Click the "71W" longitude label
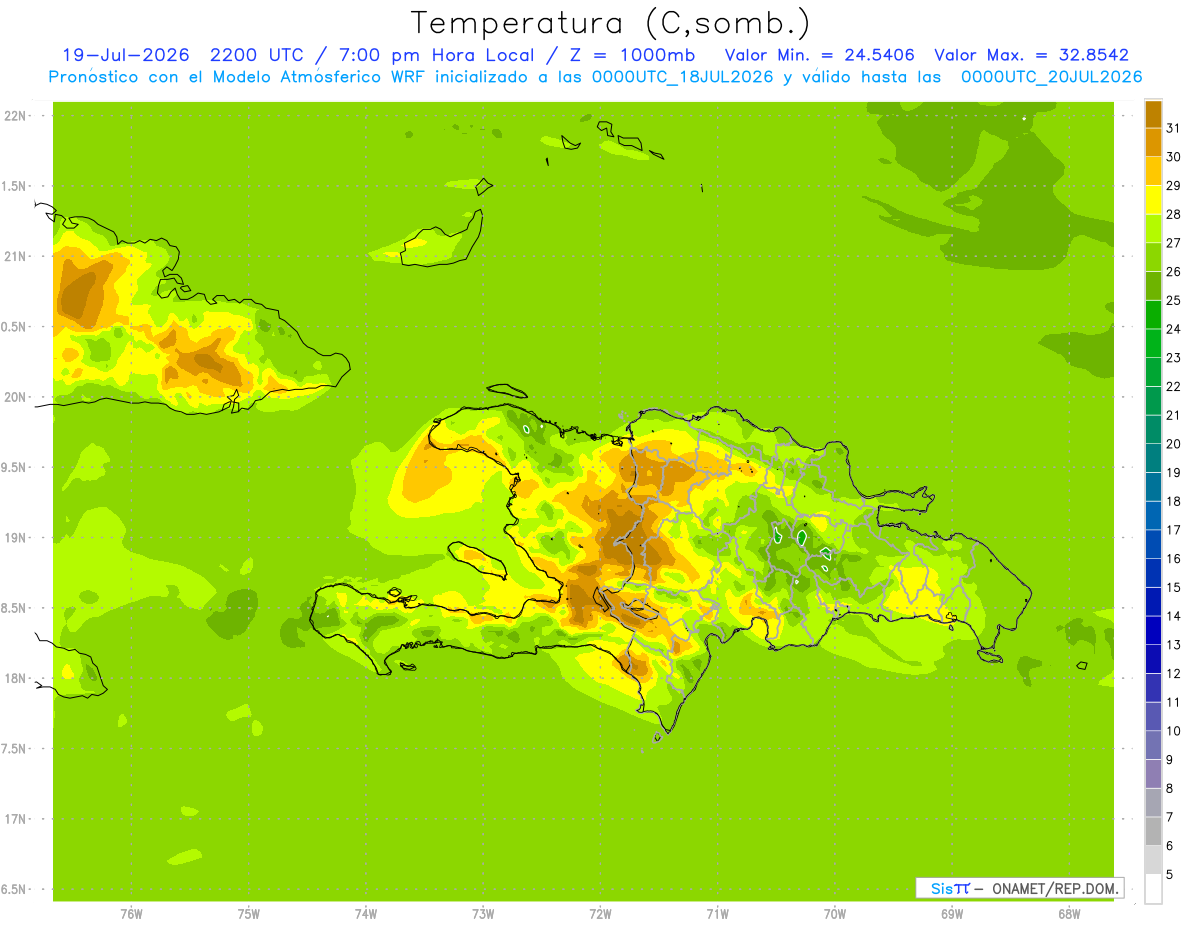1200x927 pixels. 717,913
